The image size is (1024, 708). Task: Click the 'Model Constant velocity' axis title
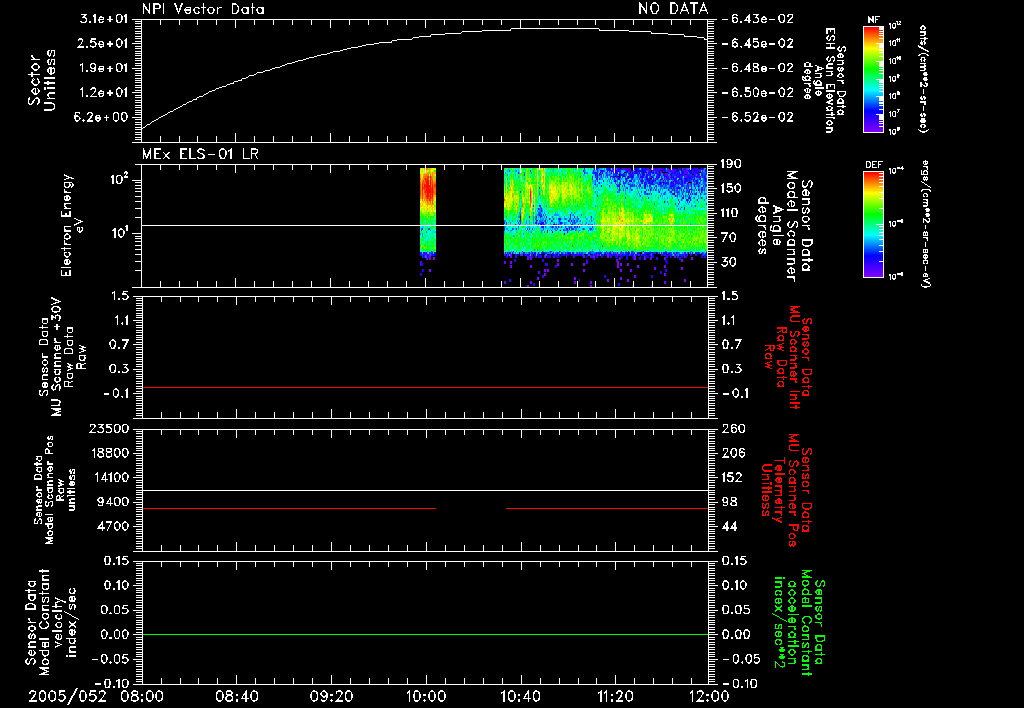tap(50, 620)
